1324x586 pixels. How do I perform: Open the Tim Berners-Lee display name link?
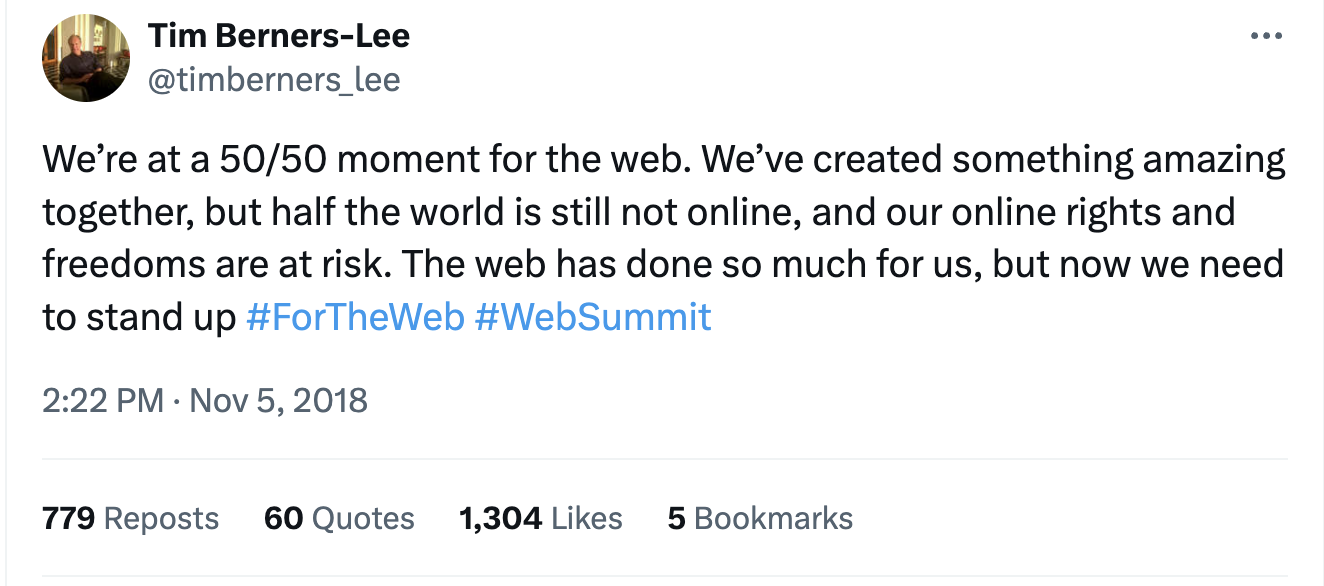tap(279, 37)
